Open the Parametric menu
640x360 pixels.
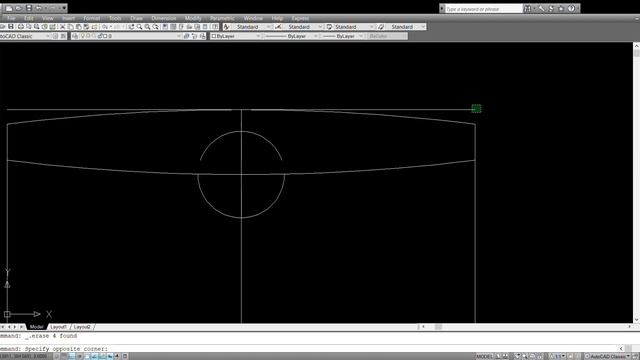pyautogui.click(x=222, y=18)
